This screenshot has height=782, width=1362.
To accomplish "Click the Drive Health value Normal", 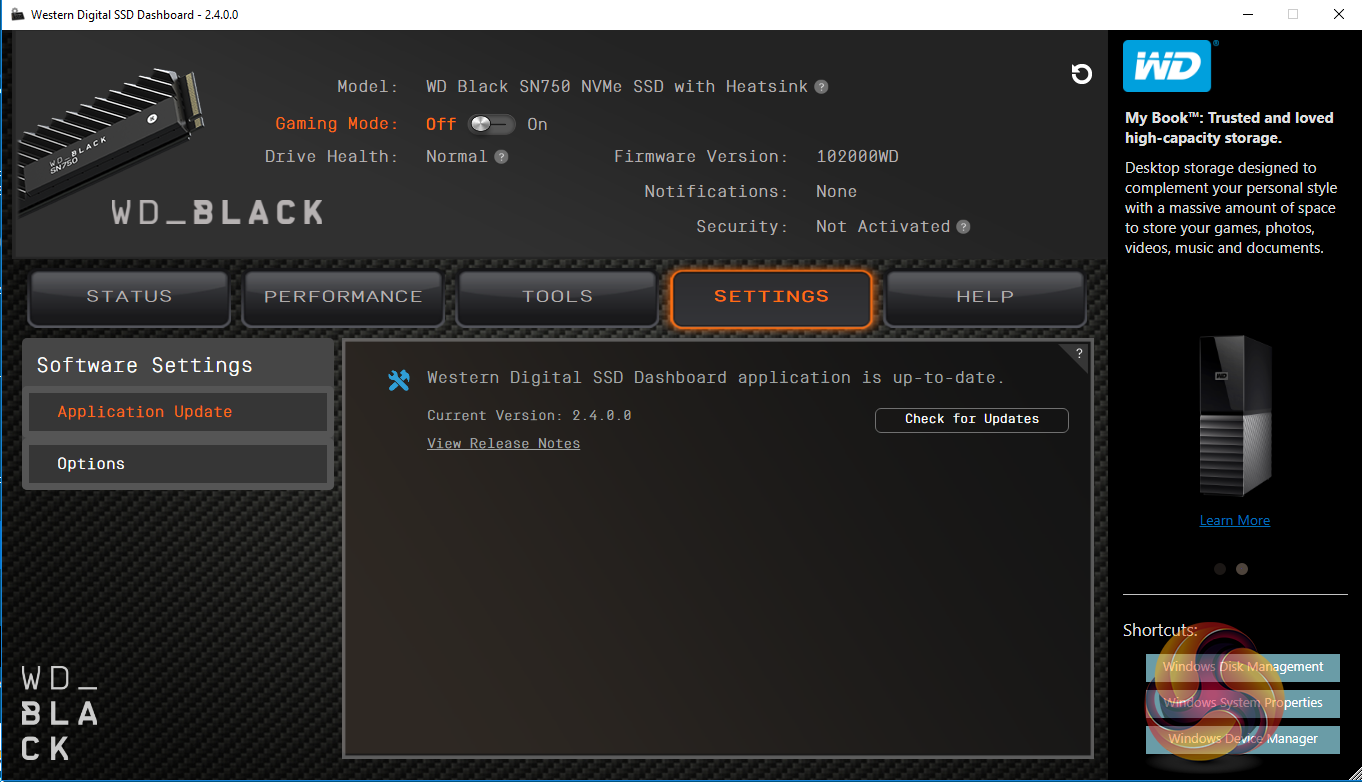I will (x=457, y=157).
